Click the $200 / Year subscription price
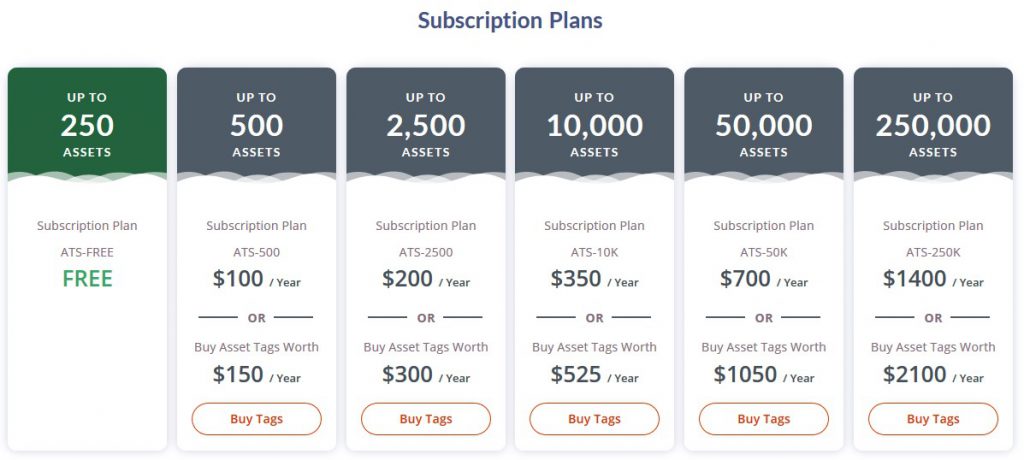This screenshot has height=460, width=1024. [x=426, y=280]
